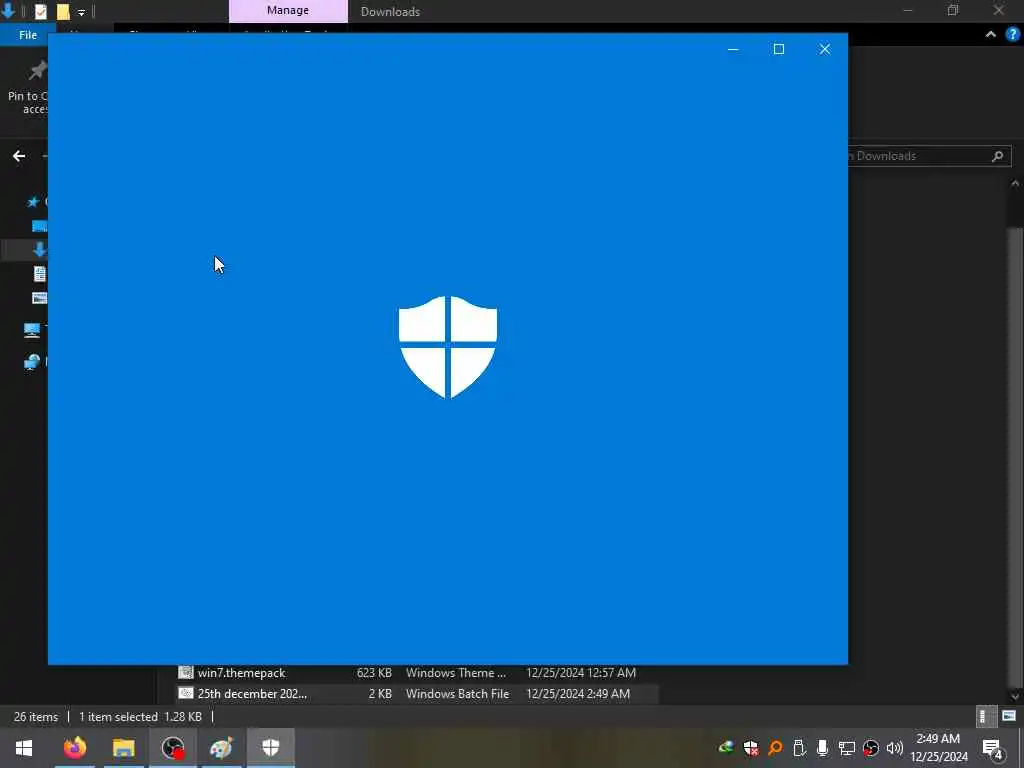Click the Quick access star in sidebar
The height and width of the screenshot is (768, 1024).
click(33, 202)
